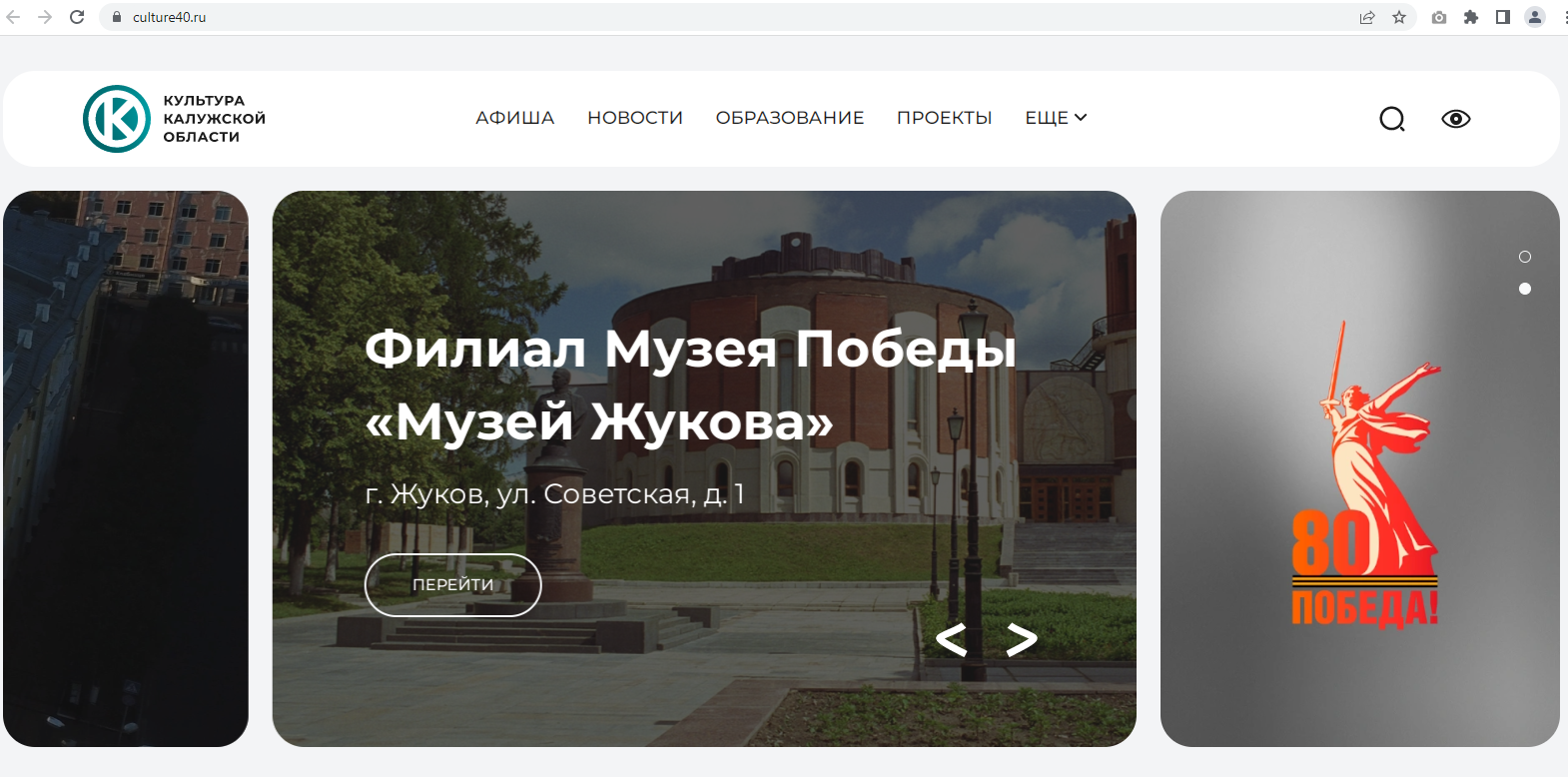The image size is (1568, 777).
Task: Open the НОВОСТИ menu item
Action: tap(635, 118)
